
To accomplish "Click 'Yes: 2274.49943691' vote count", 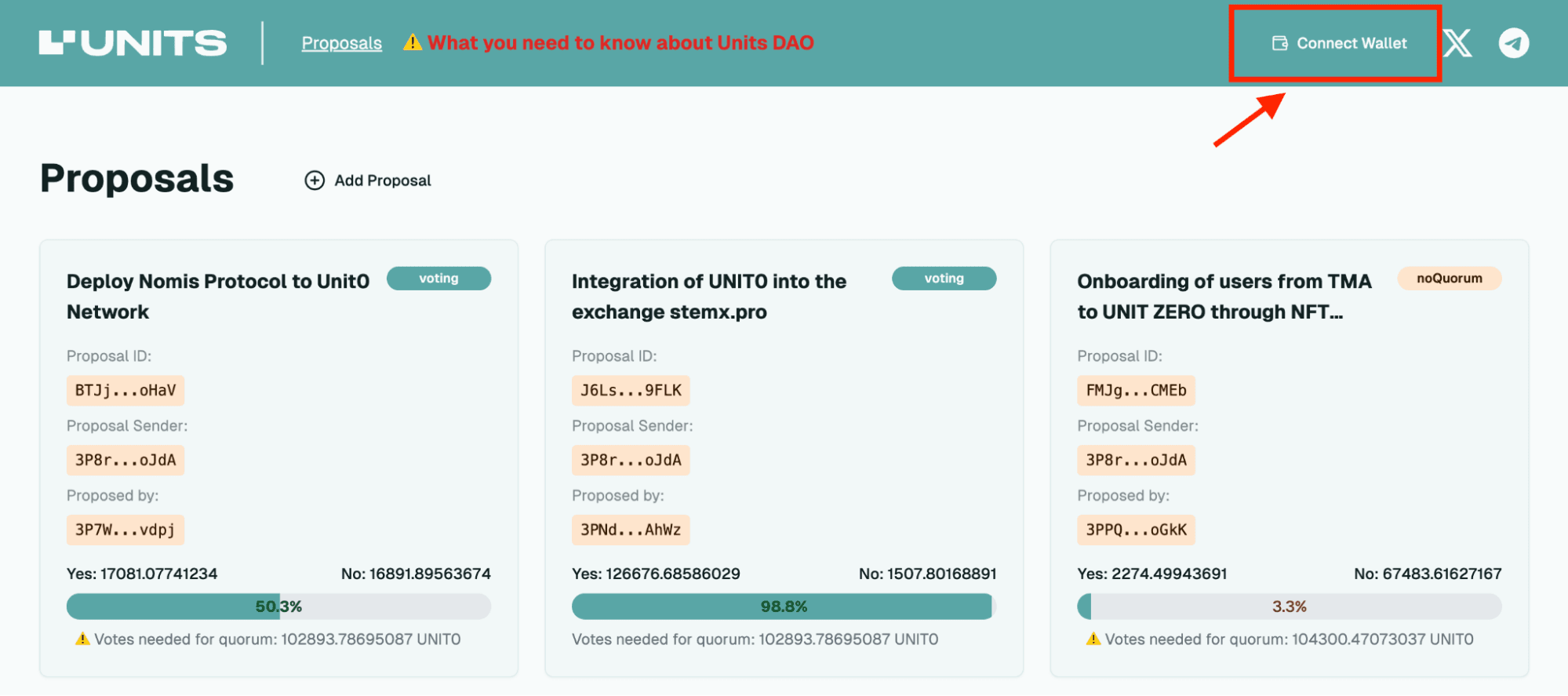I will click(x=1152, y=574).
